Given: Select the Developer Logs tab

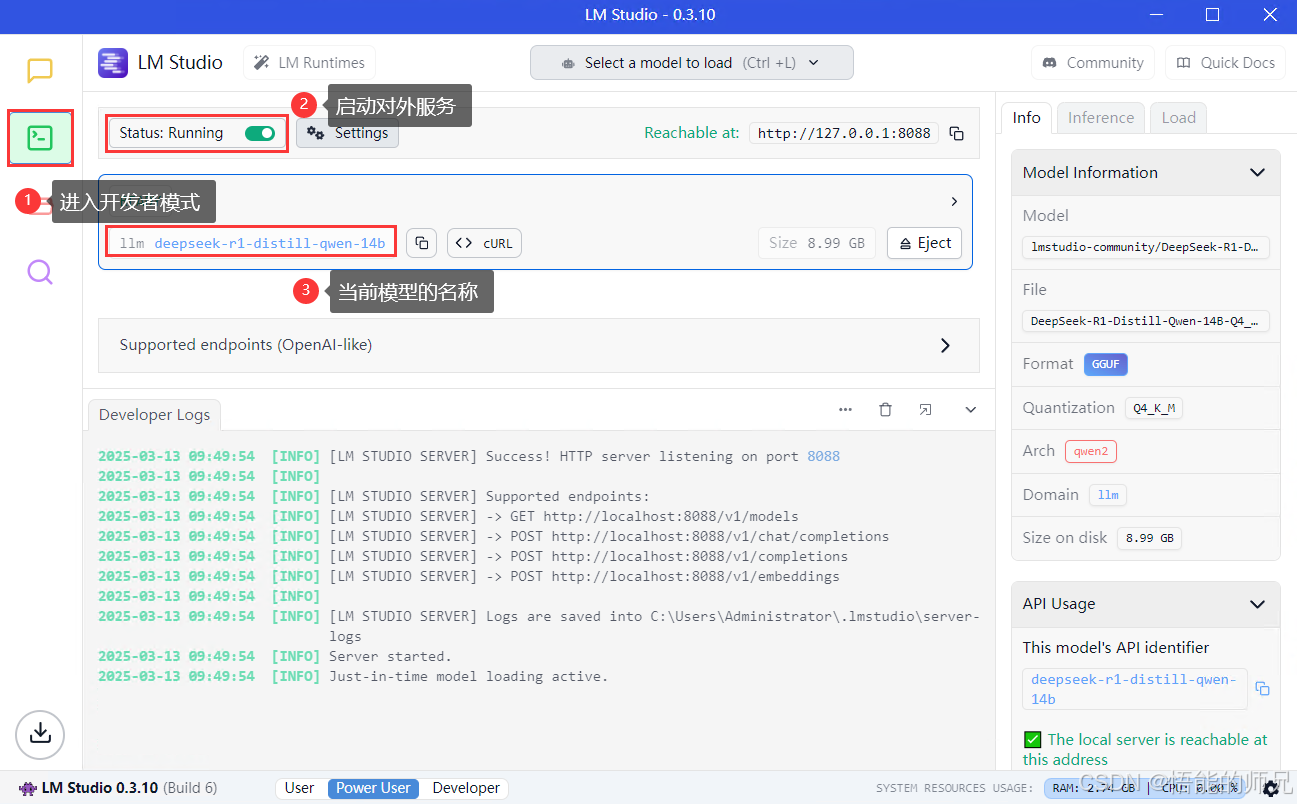Looking at the screenshot, I should 155,415.
